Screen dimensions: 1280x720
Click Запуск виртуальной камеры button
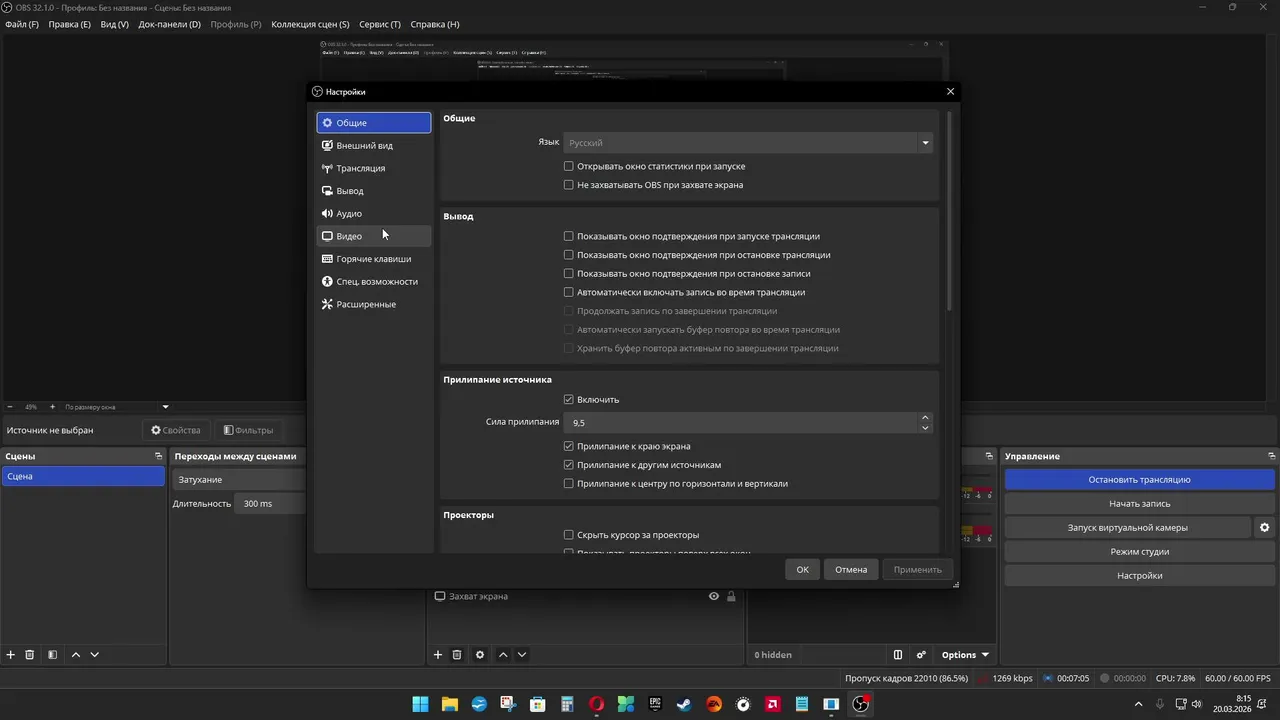click(x=1128, y=528)
